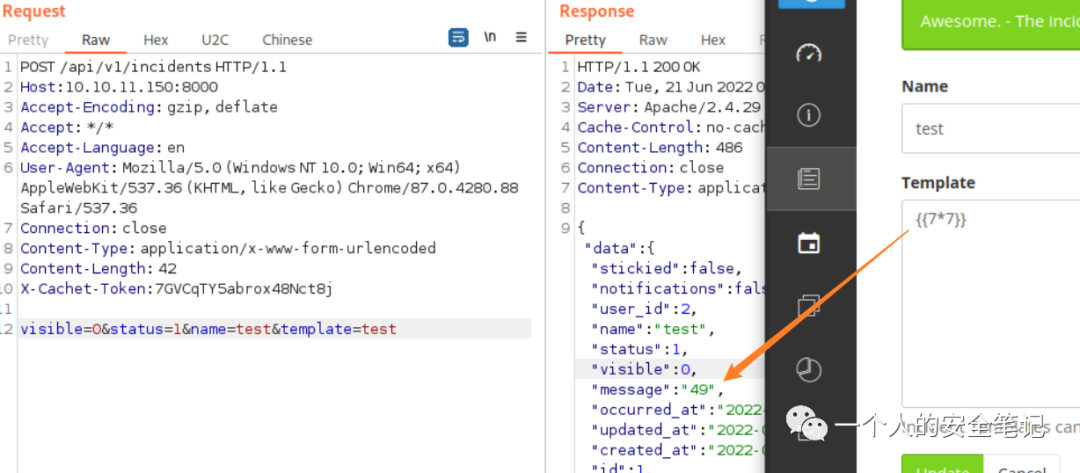Select the highlighted document icon in Cachet sidebar
Screen dimensions: 1080x473
[809, 179]
